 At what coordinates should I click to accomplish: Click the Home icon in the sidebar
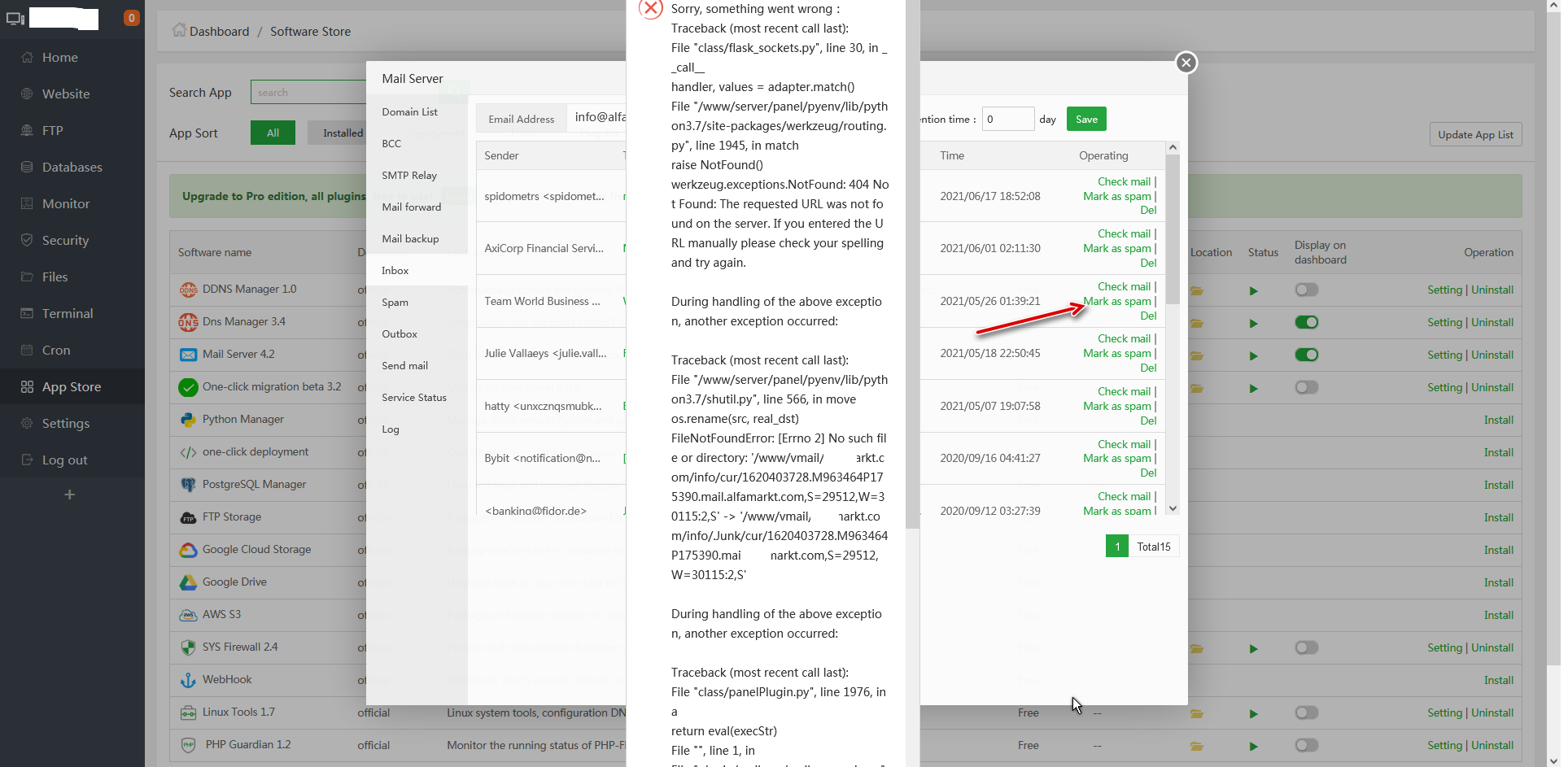pos(27,58)
